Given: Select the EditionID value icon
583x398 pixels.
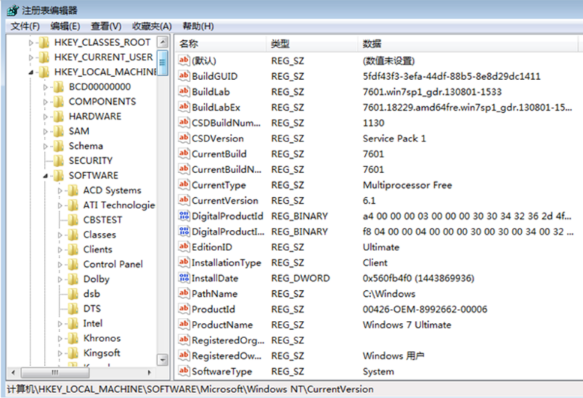Looking at the screenshot, I should tap(184, 247).
